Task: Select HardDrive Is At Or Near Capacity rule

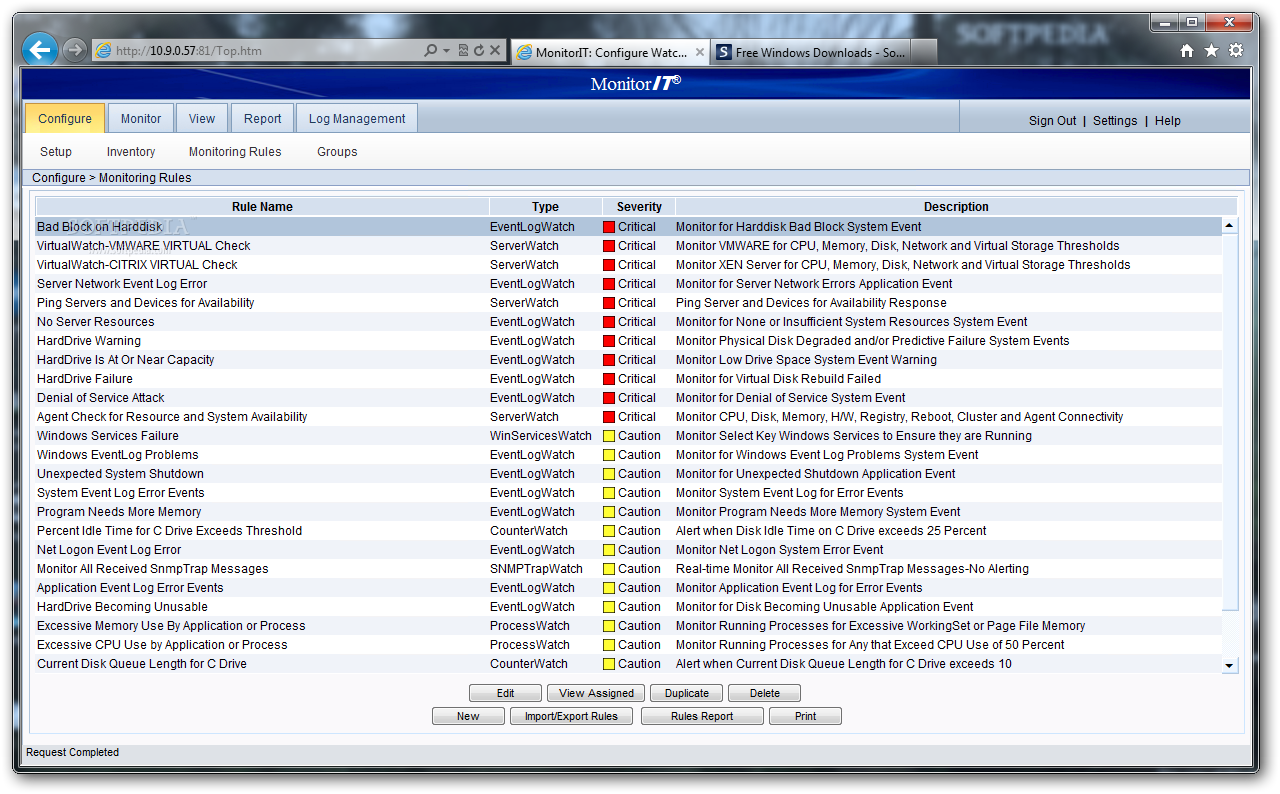Action: [x=628, y=360]
